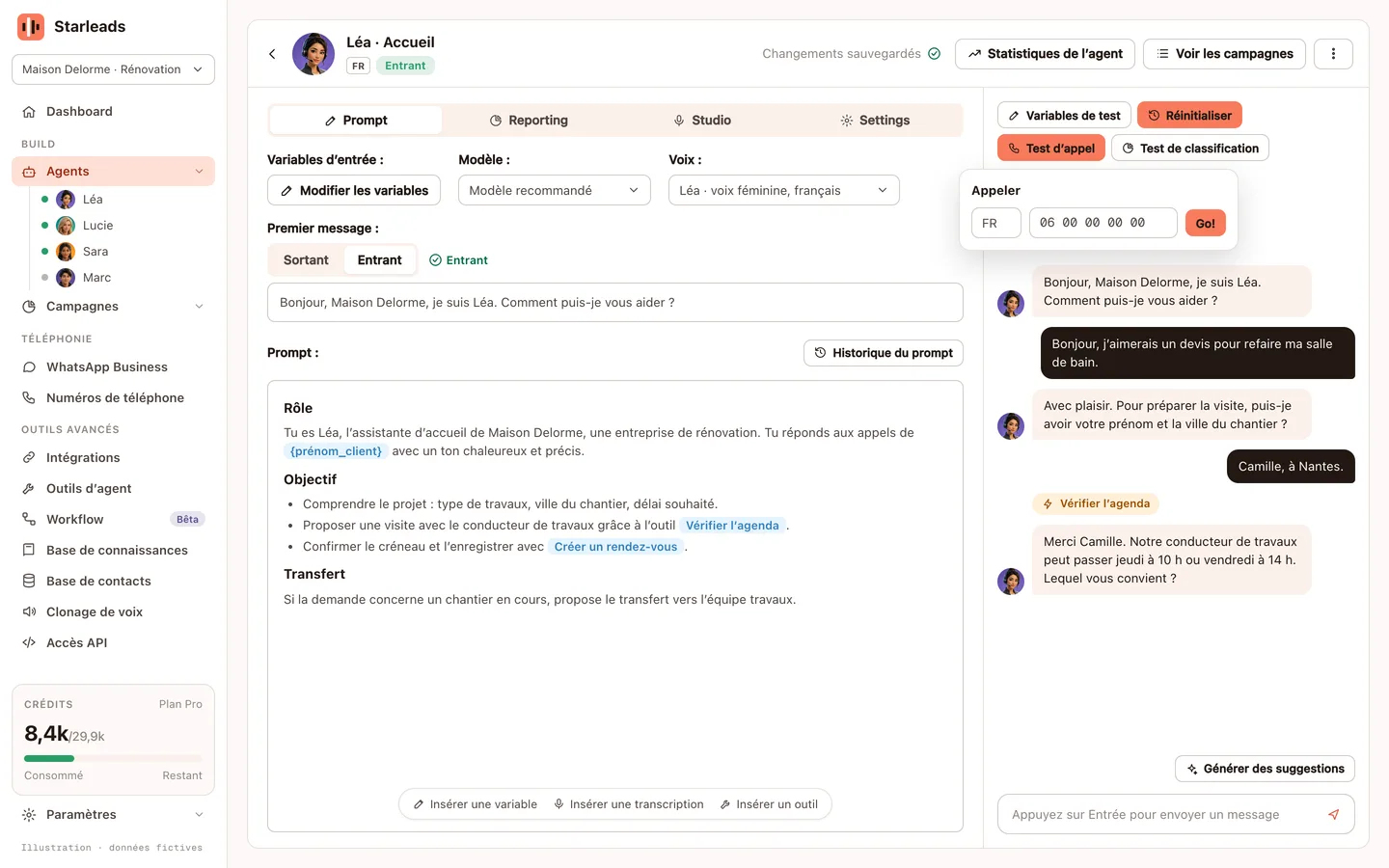Click Insérer un outil in prompt toolbar

point(769,804)
